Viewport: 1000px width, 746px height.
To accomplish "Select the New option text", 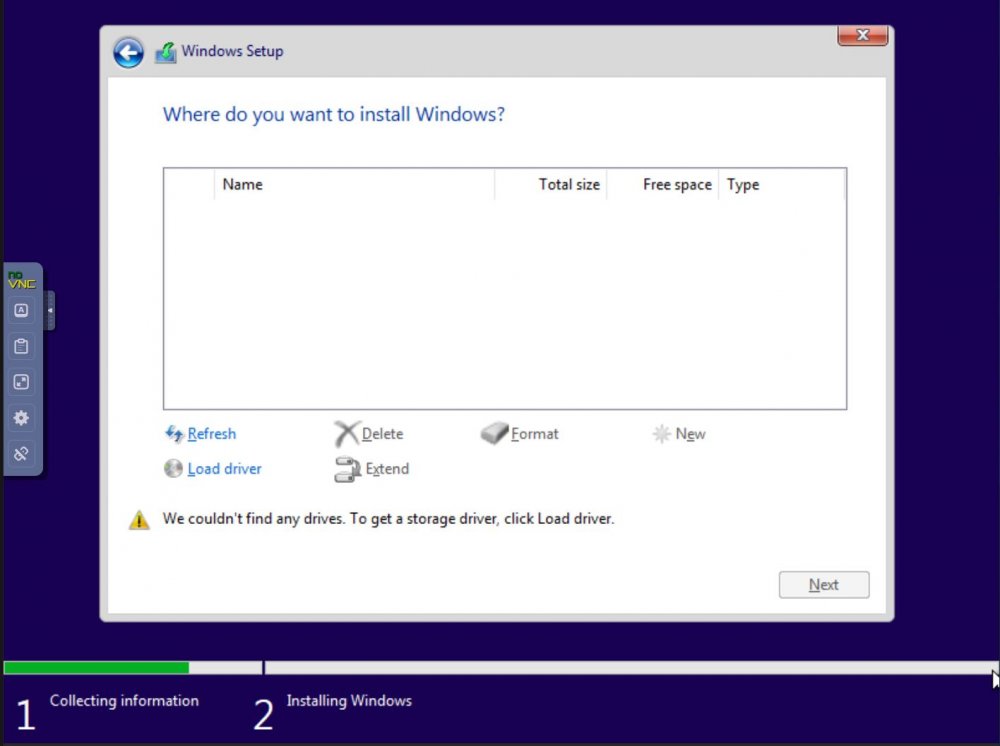I will pyautogui.click(x=691, y=434).
